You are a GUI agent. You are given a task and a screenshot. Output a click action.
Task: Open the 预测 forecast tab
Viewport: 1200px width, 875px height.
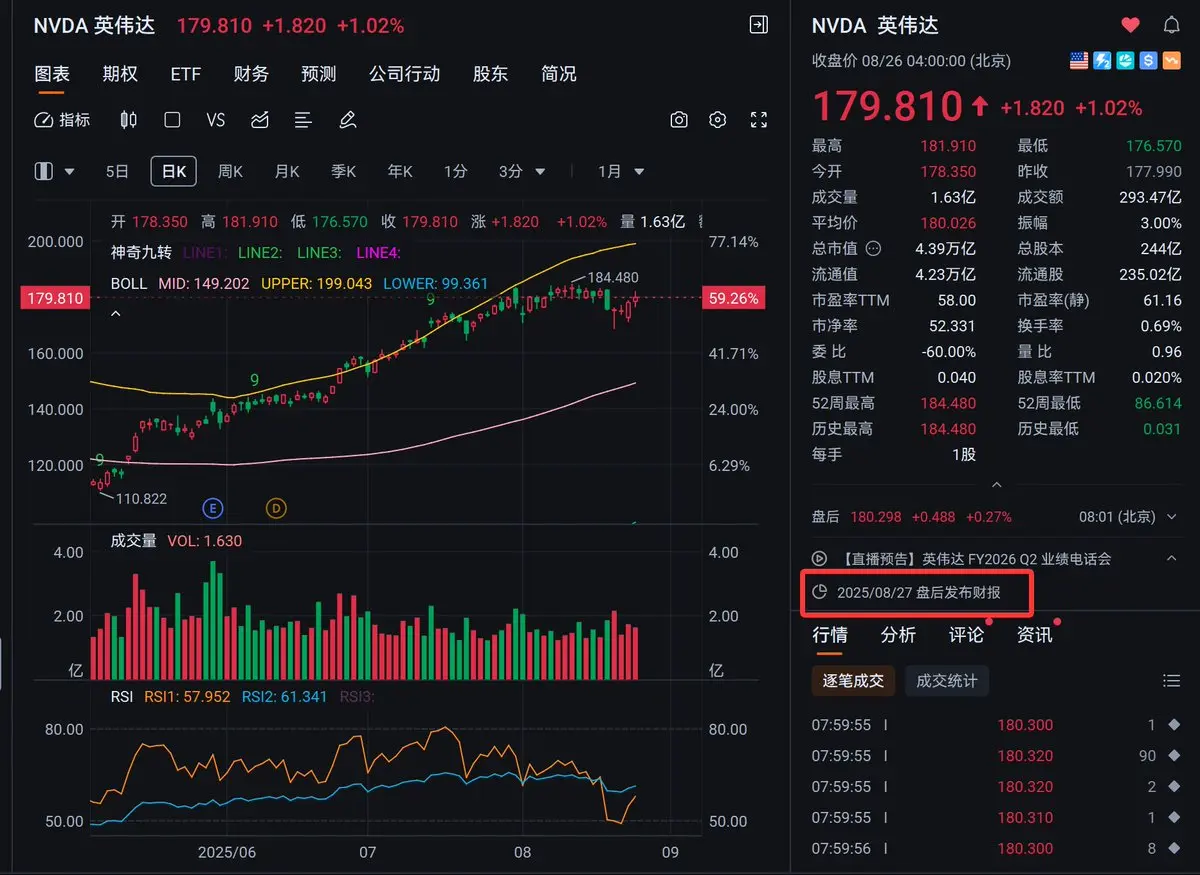(x=319, y=74)
